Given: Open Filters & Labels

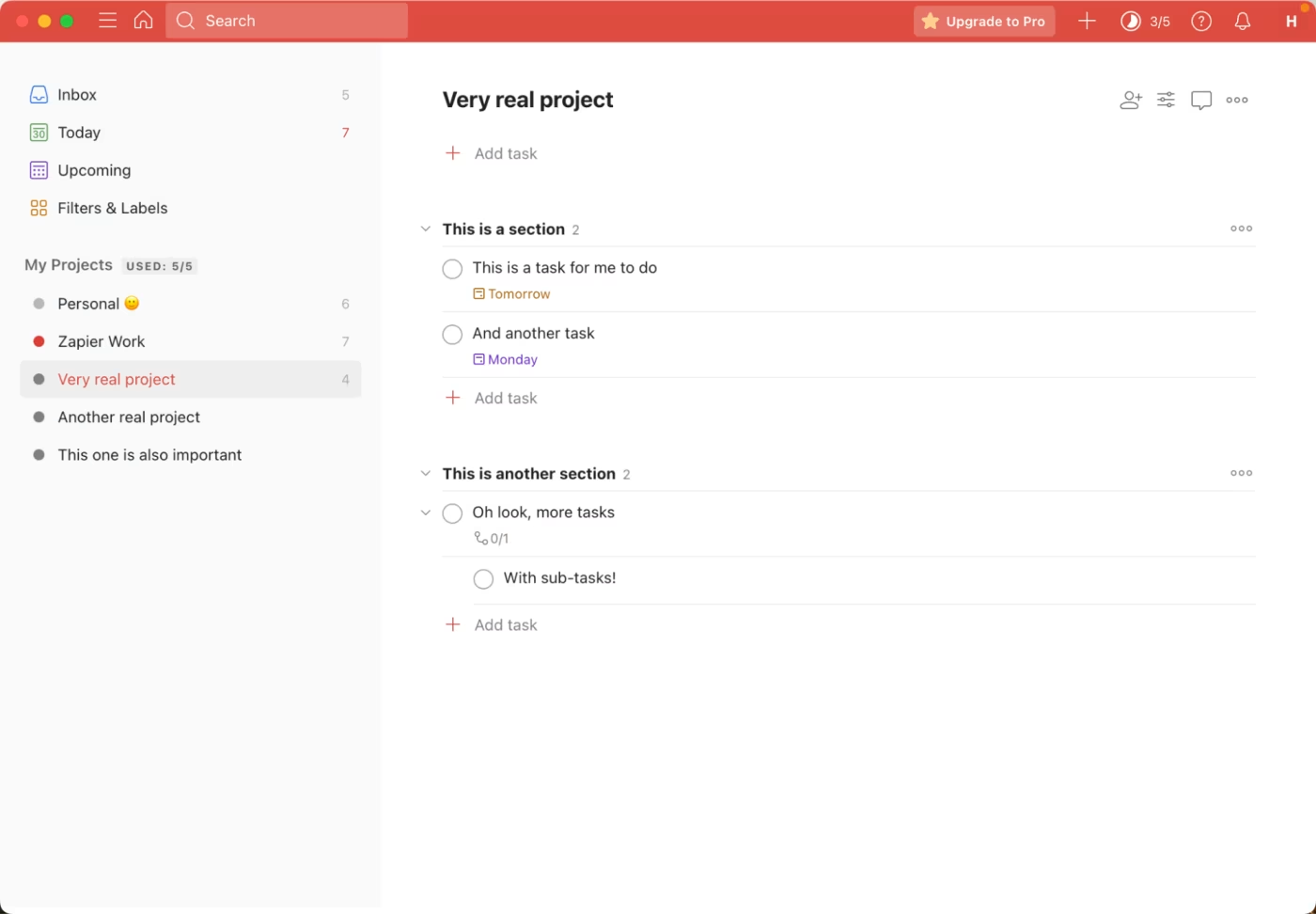Looking at the screenshot, I should click(190, 208).
